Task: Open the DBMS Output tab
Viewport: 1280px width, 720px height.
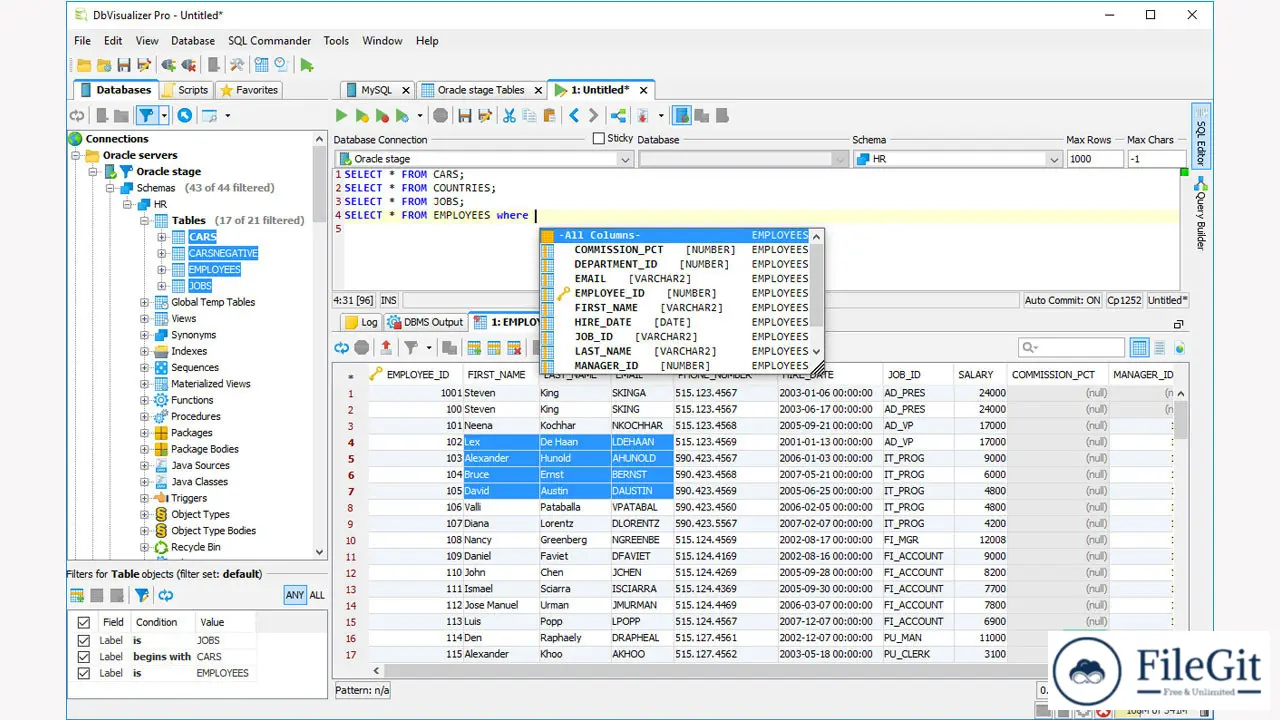Action: click(x=426, y=322)
